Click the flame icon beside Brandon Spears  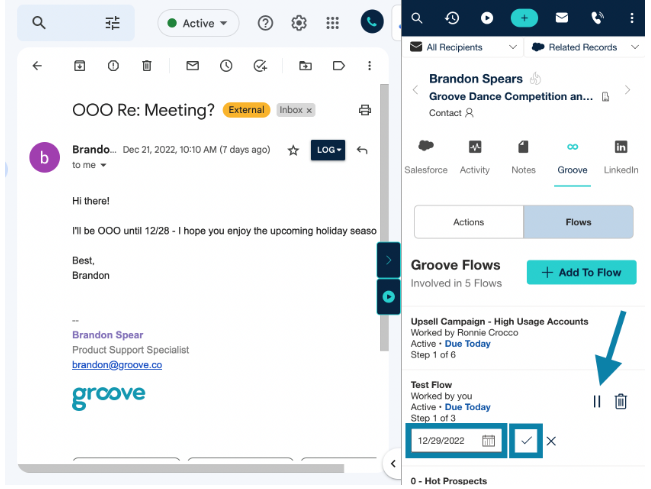pyautogui.click(x=536, y=78)
